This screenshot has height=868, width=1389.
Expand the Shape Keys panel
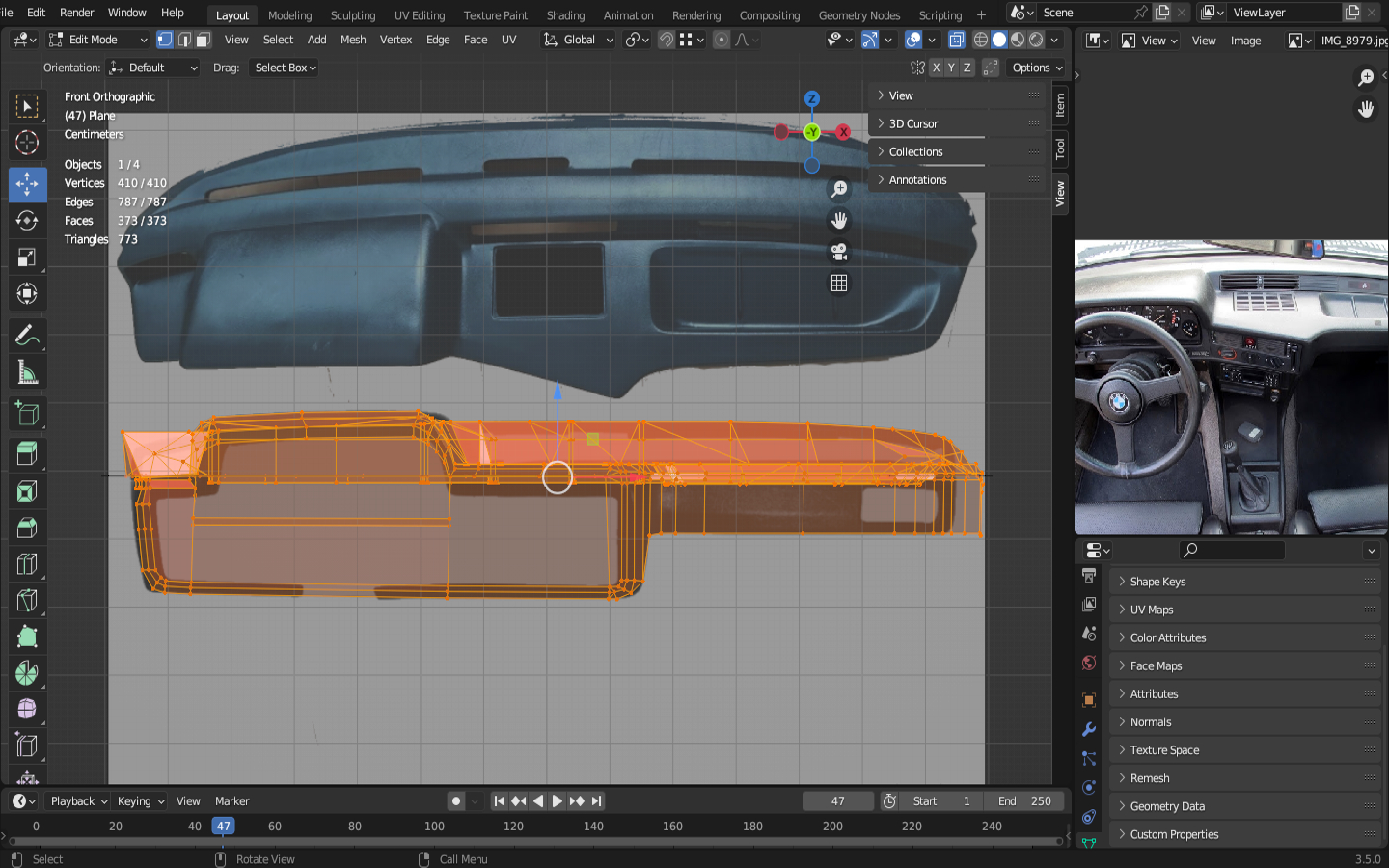point(1157,582)
